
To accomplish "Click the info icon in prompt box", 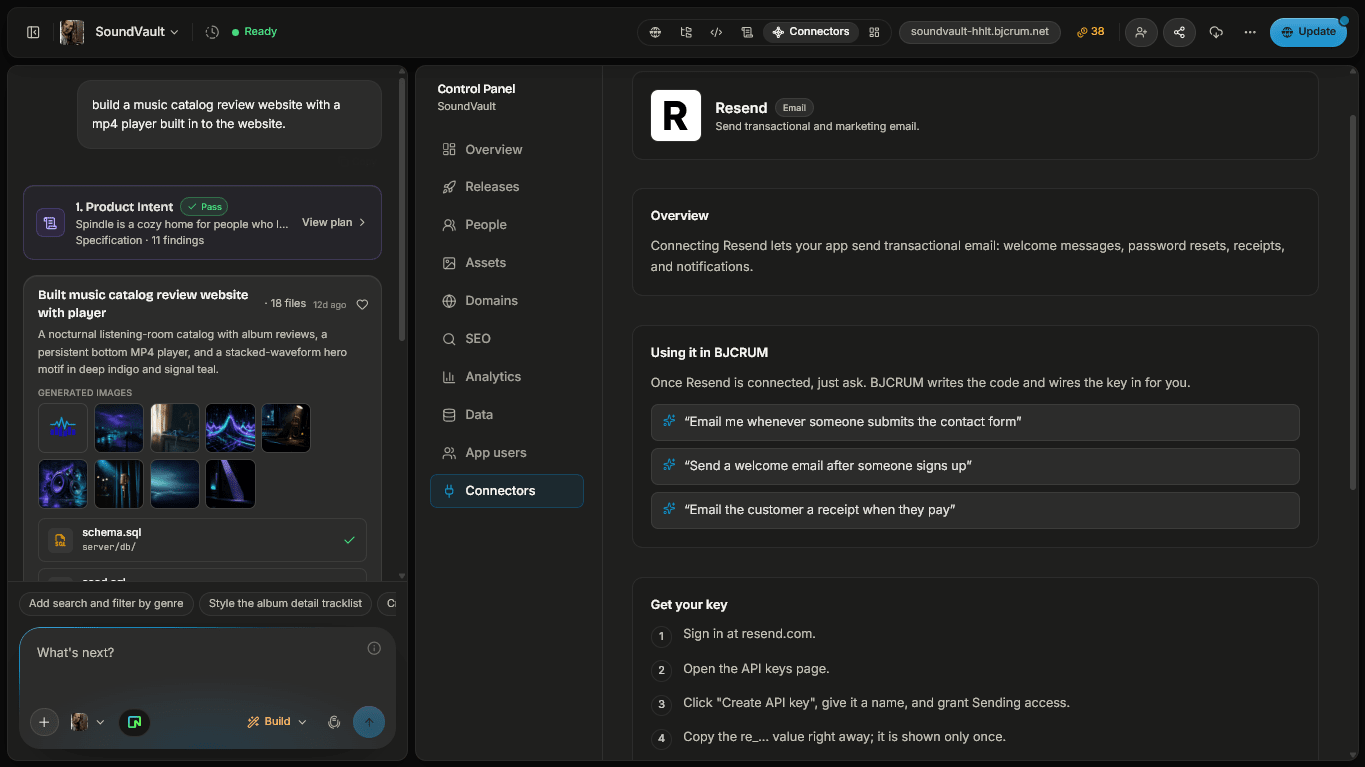I will click(x=374, y=648).
